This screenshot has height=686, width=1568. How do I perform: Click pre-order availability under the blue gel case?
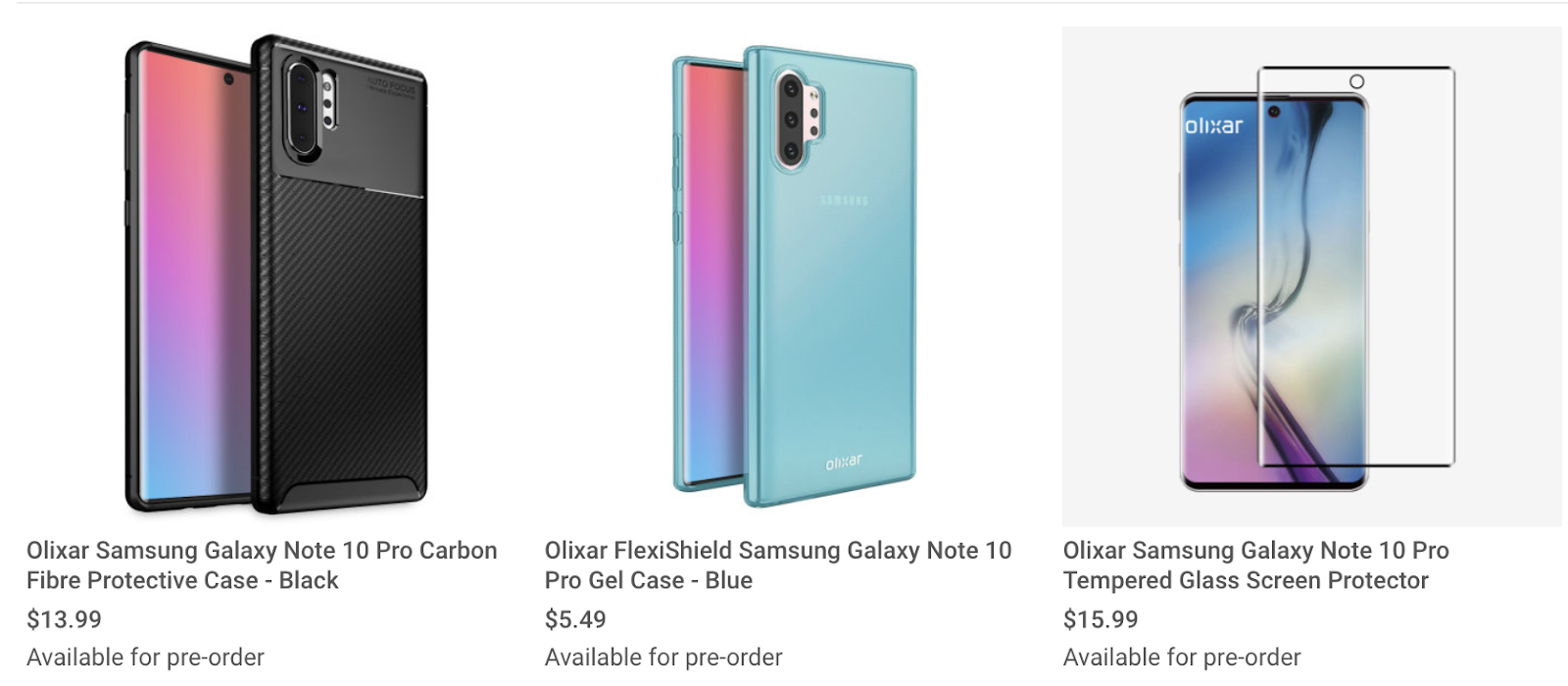(x=663, y=657)
